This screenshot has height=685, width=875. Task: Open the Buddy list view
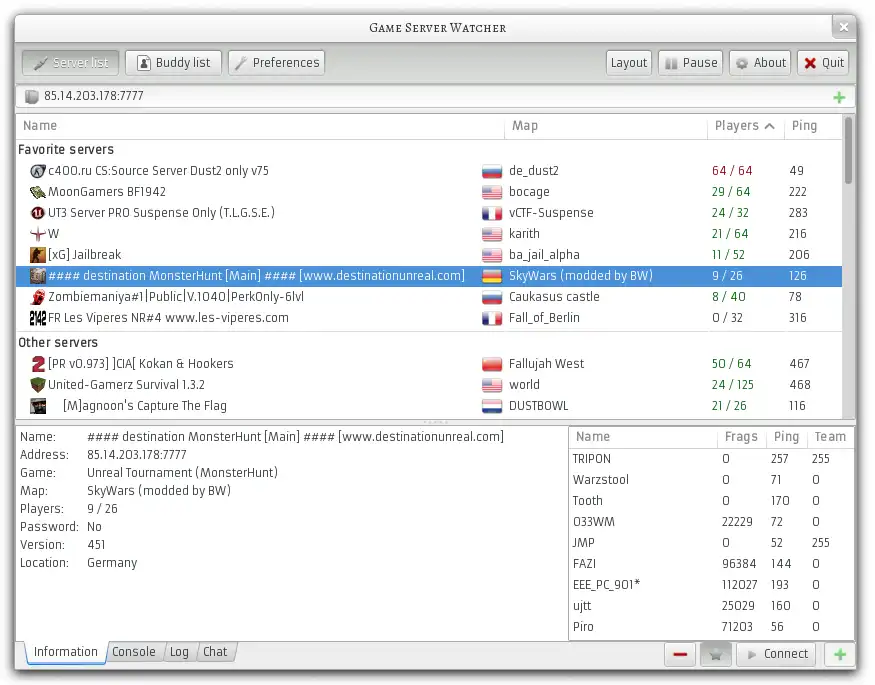pyautogui.click(x=174, y=62)
